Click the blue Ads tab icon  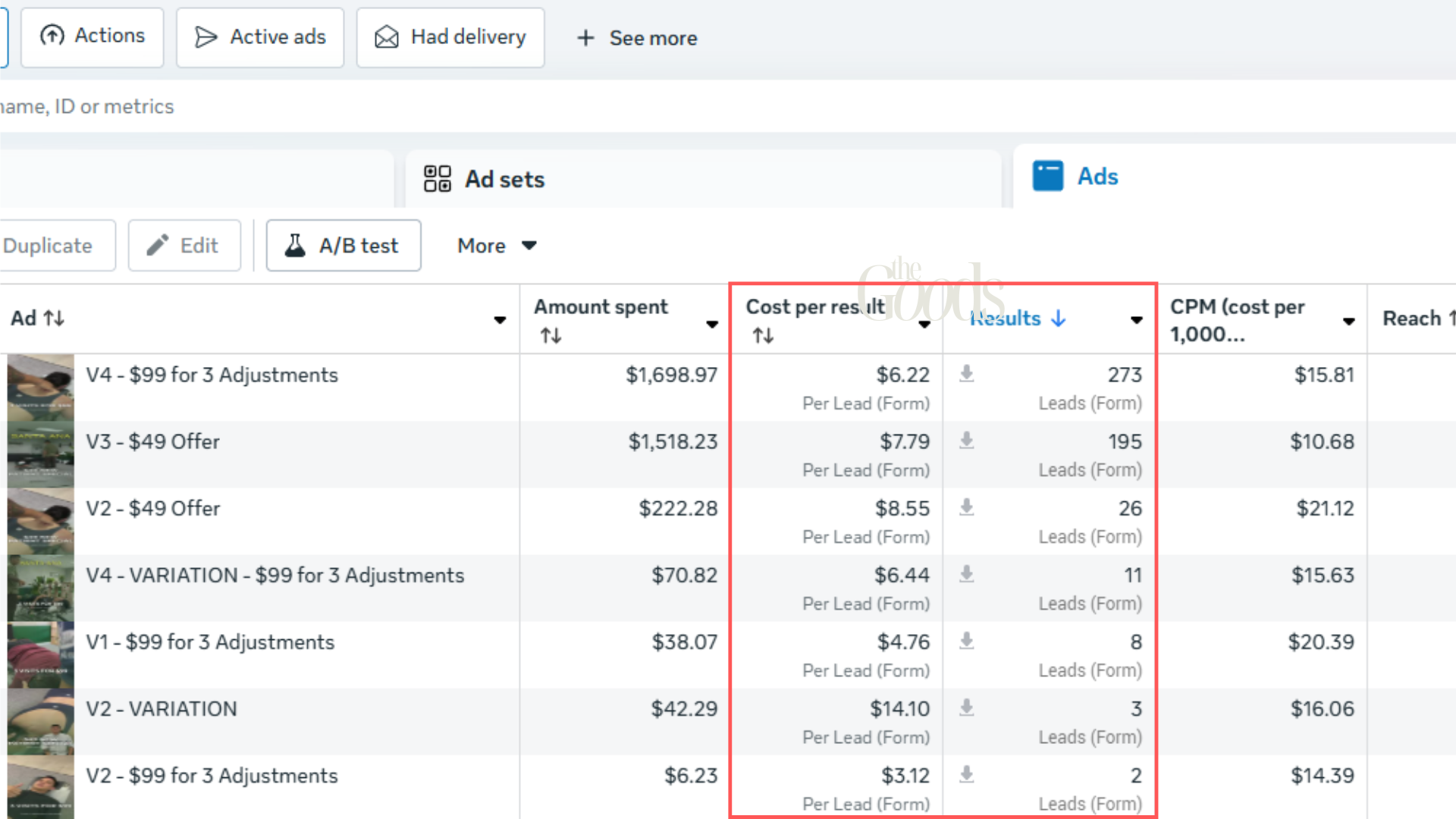click(1048, 176)
